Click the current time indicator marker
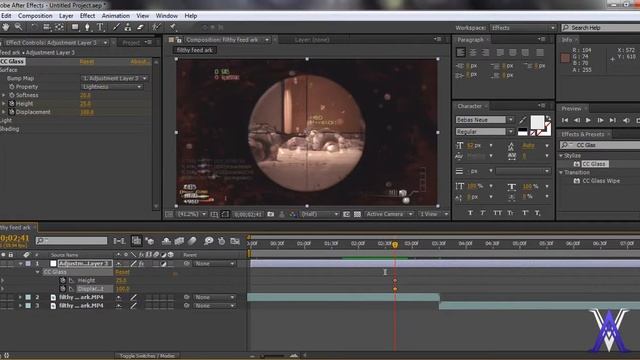 click(x=395, y=244)
